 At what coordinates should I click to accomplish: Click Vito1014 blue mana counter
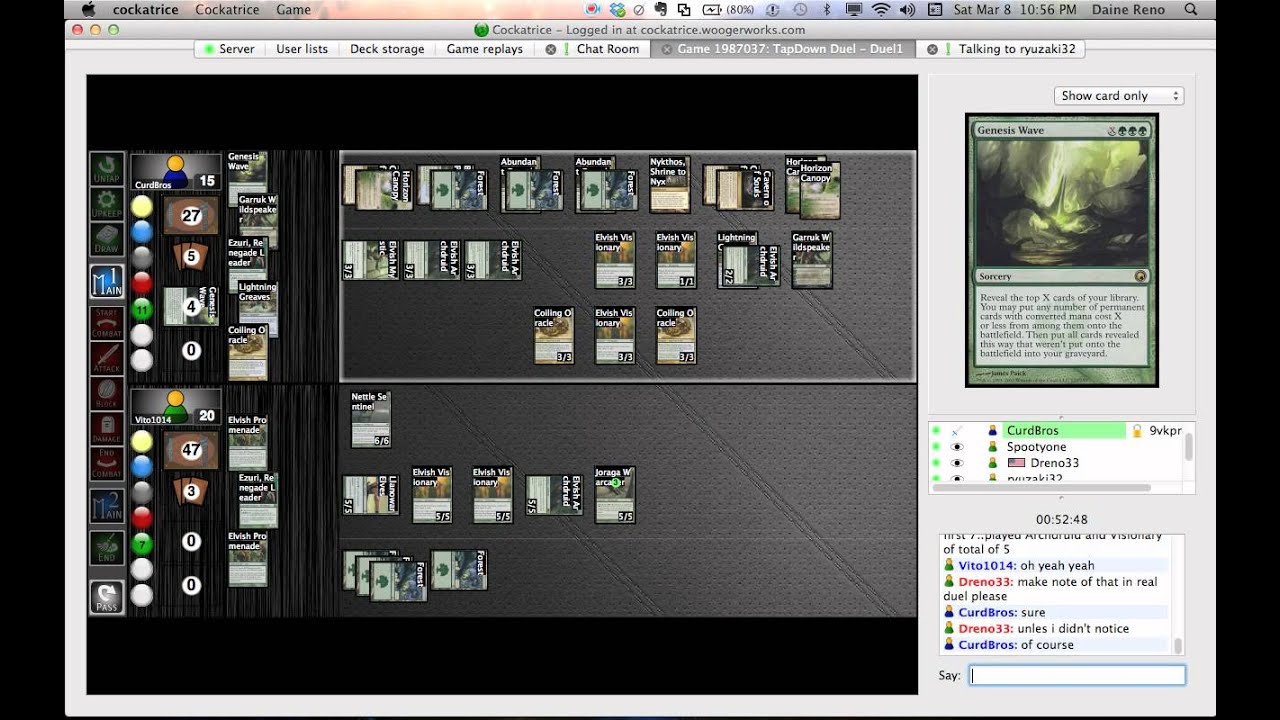(142, 467)
